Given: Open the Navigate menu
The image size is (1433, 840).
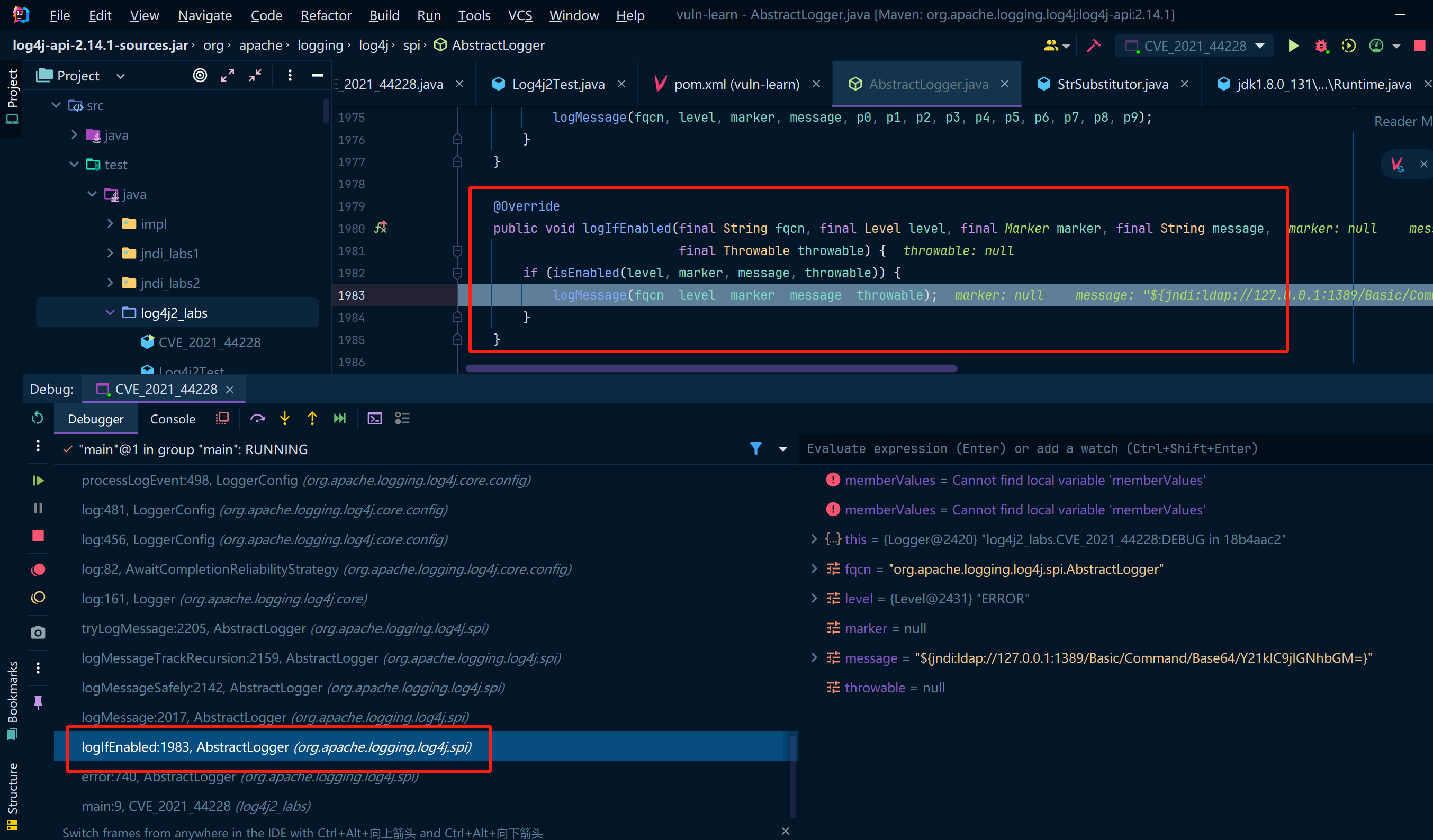Looking at the screenshot, I should click(205, 15).
